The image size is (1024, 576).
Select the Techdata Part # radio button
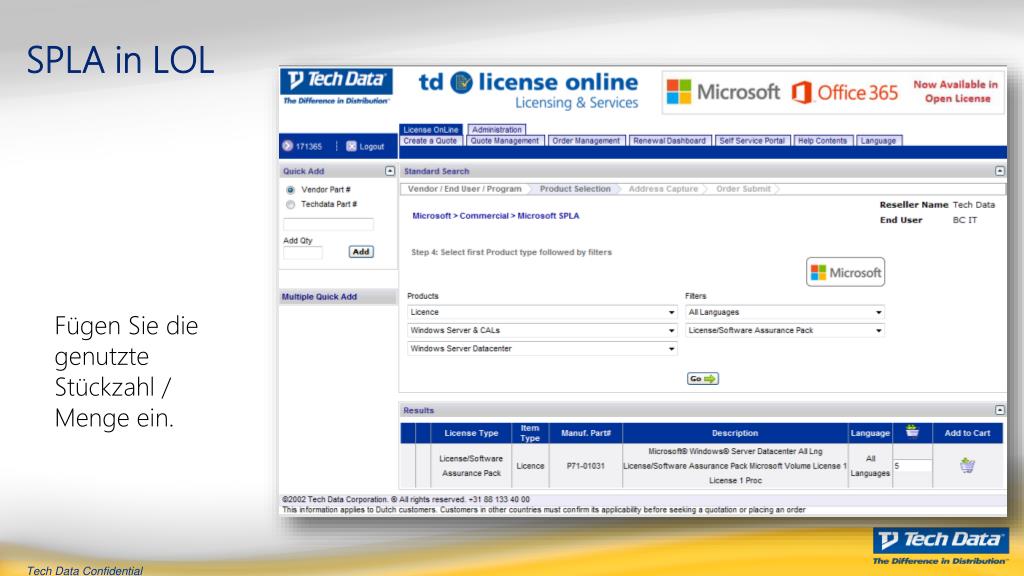[x=291, y=205]
